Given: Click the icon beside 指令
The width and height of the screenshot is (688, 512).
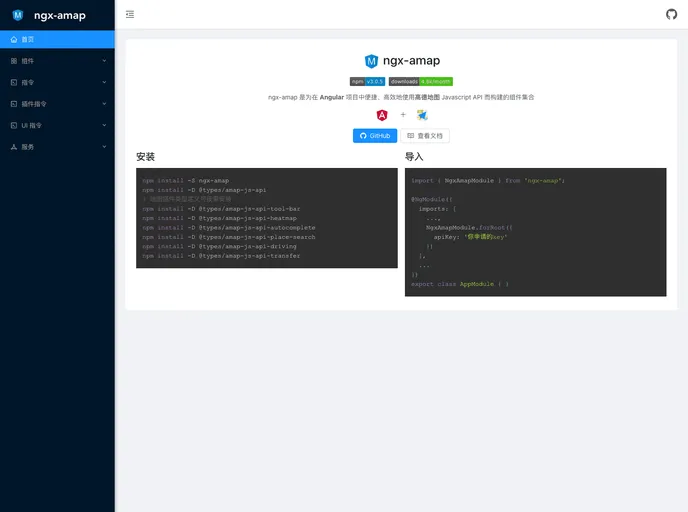Looking at the screenshot, I should coord(14,82).
